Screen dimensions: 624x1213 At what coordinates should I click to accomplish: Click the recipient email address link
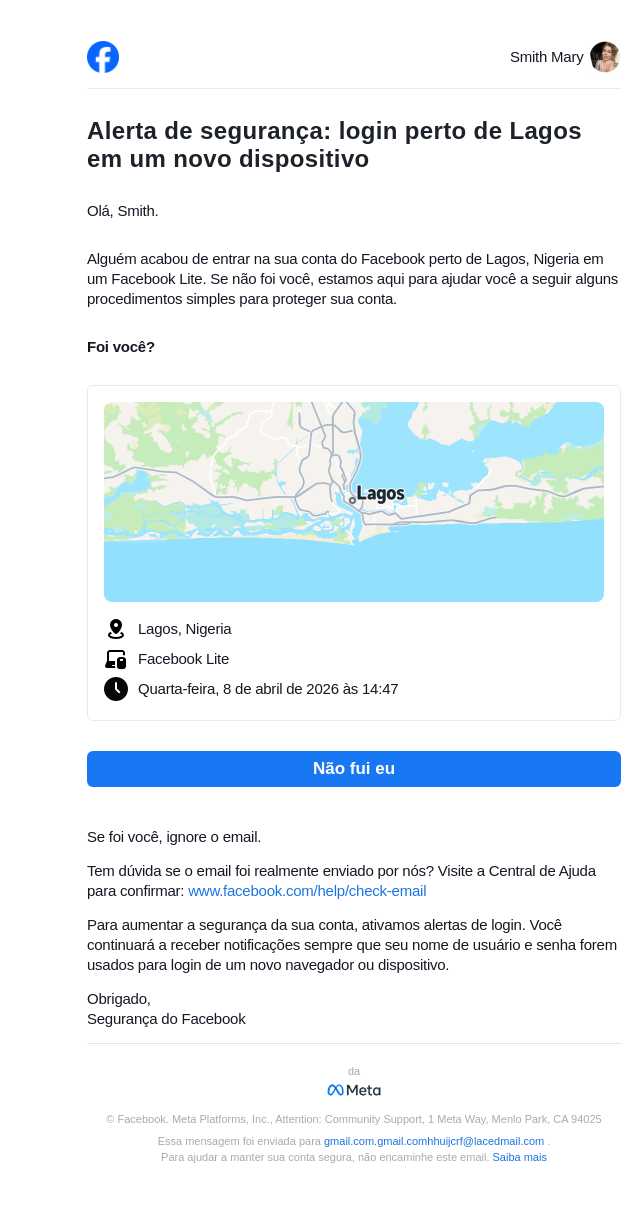click(434, 1141)
